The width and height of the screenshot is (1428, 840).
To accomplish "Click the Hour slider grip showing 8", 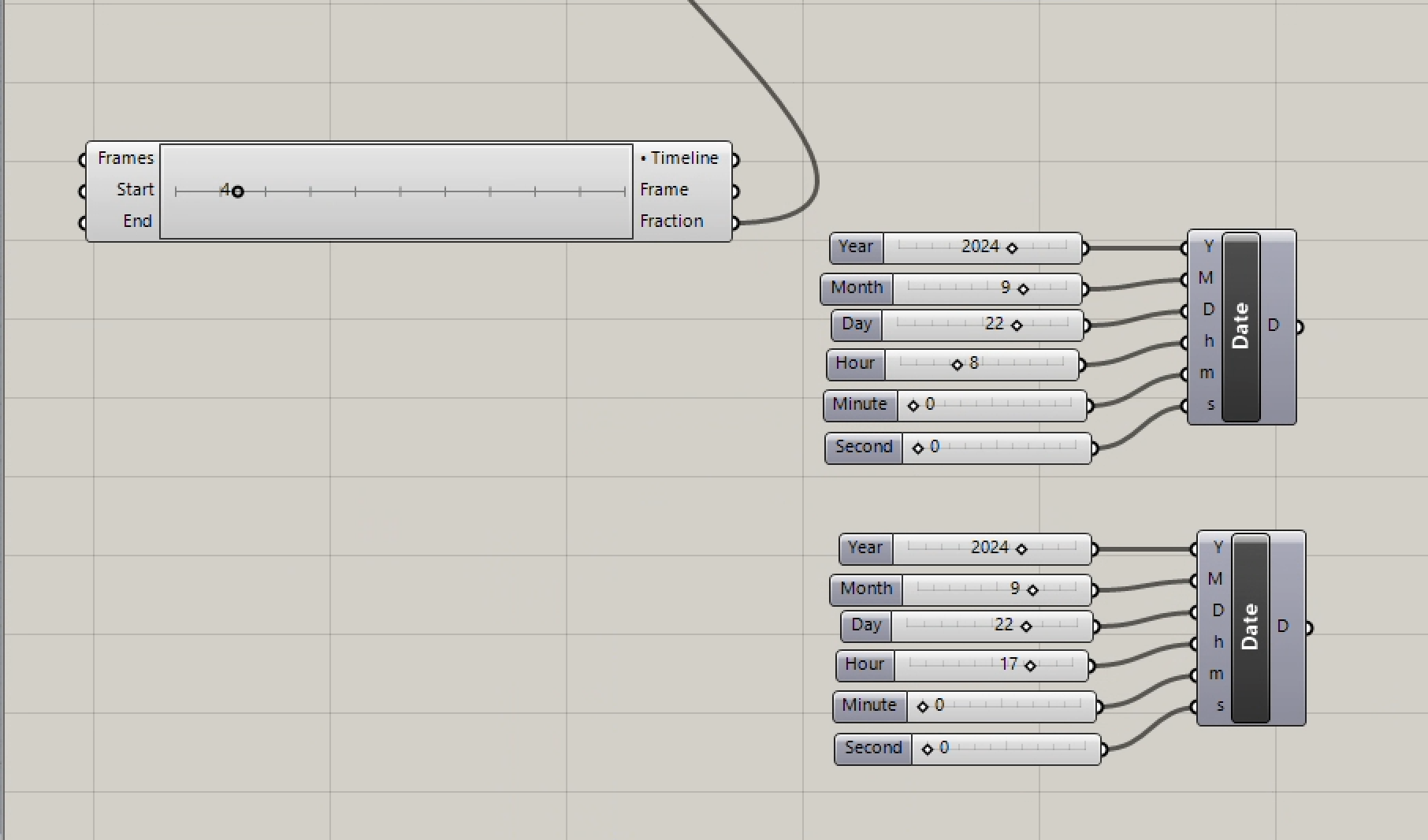I will pos(957,365).
